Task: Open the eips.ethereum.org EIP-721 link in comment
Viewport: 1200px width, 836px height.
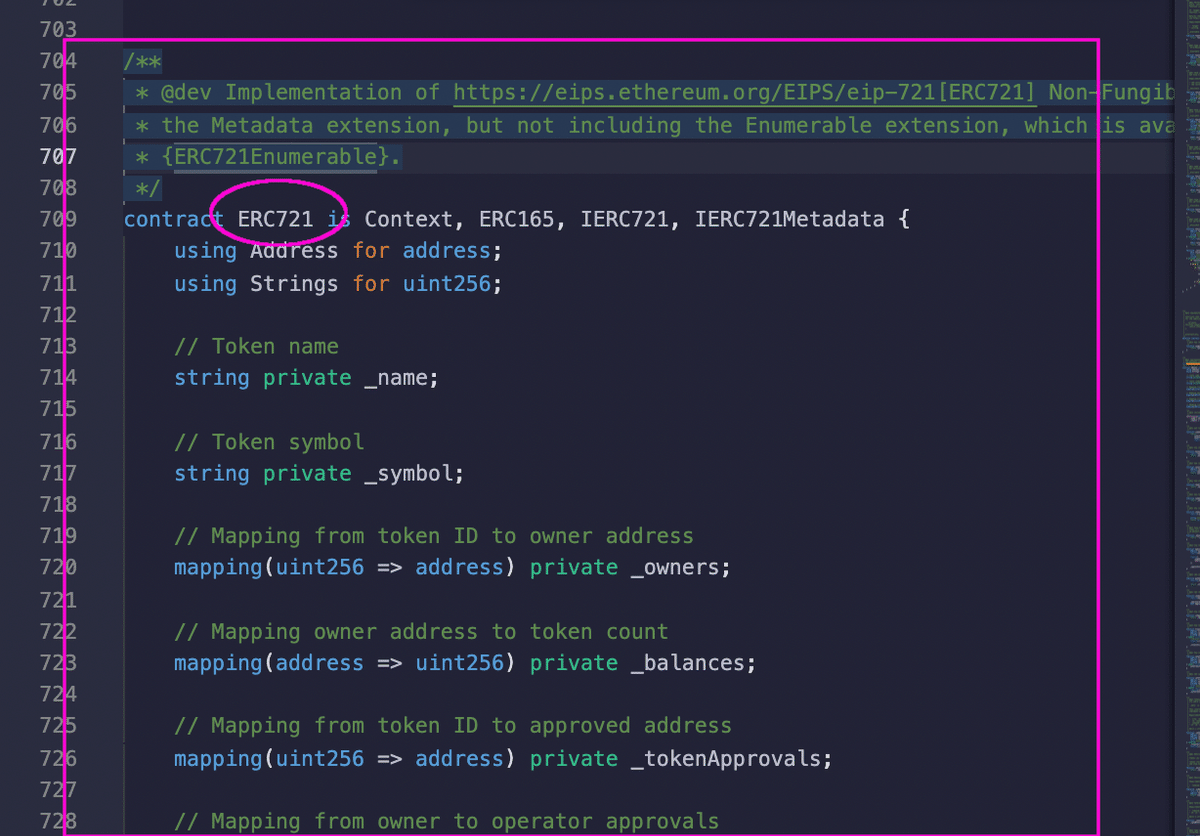Action: pos(744,93)
